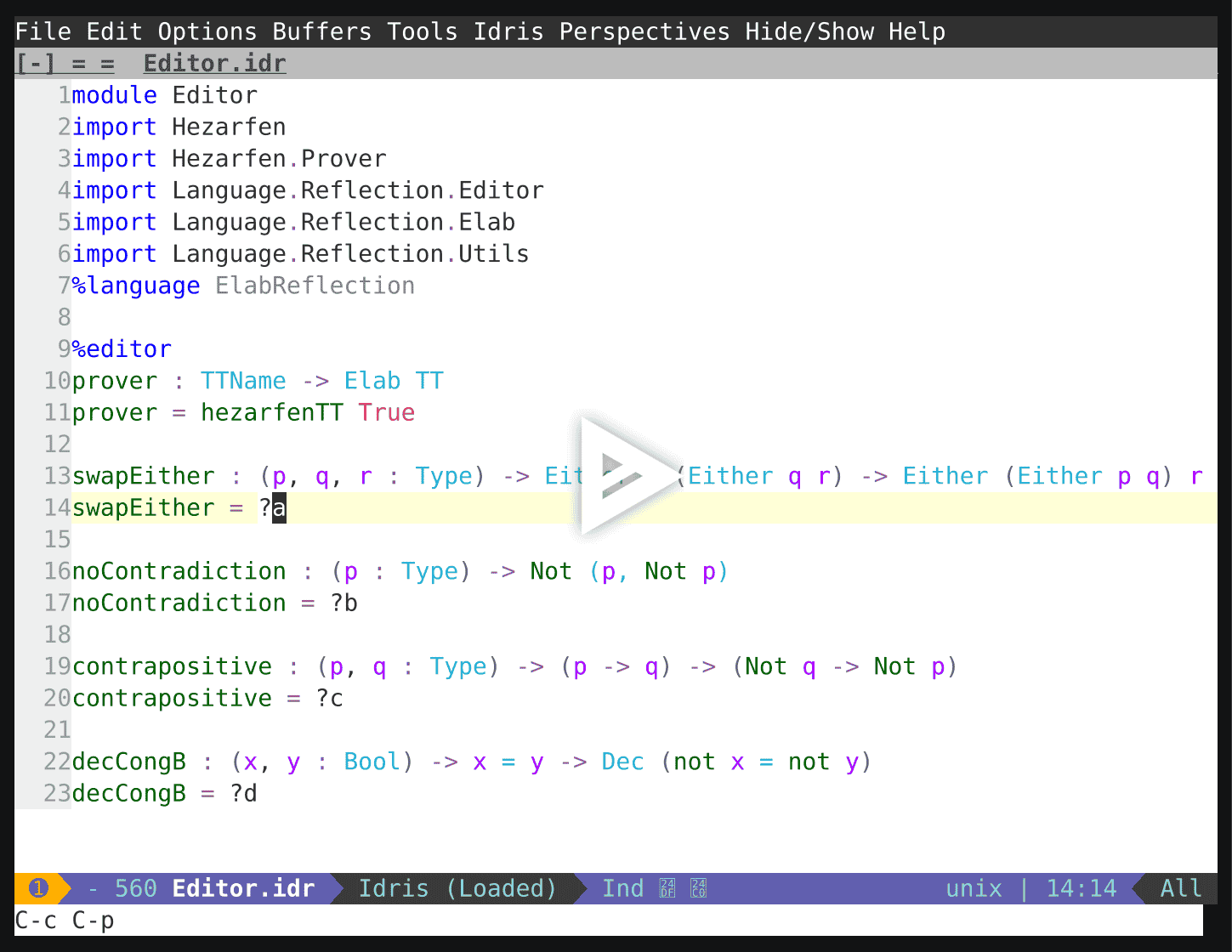Click the first circled glyph icon after Ind

click(x=667, y=888)
